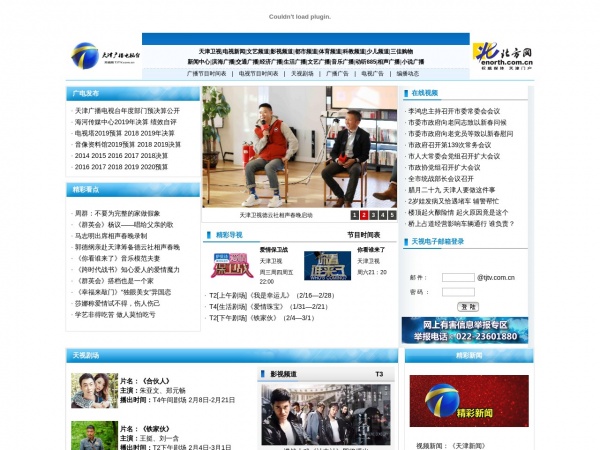The height and width of the screenshot is (450, 600).
Task: Open the 合伙人 drama poster thumbnail
Action: pos(95,391)
